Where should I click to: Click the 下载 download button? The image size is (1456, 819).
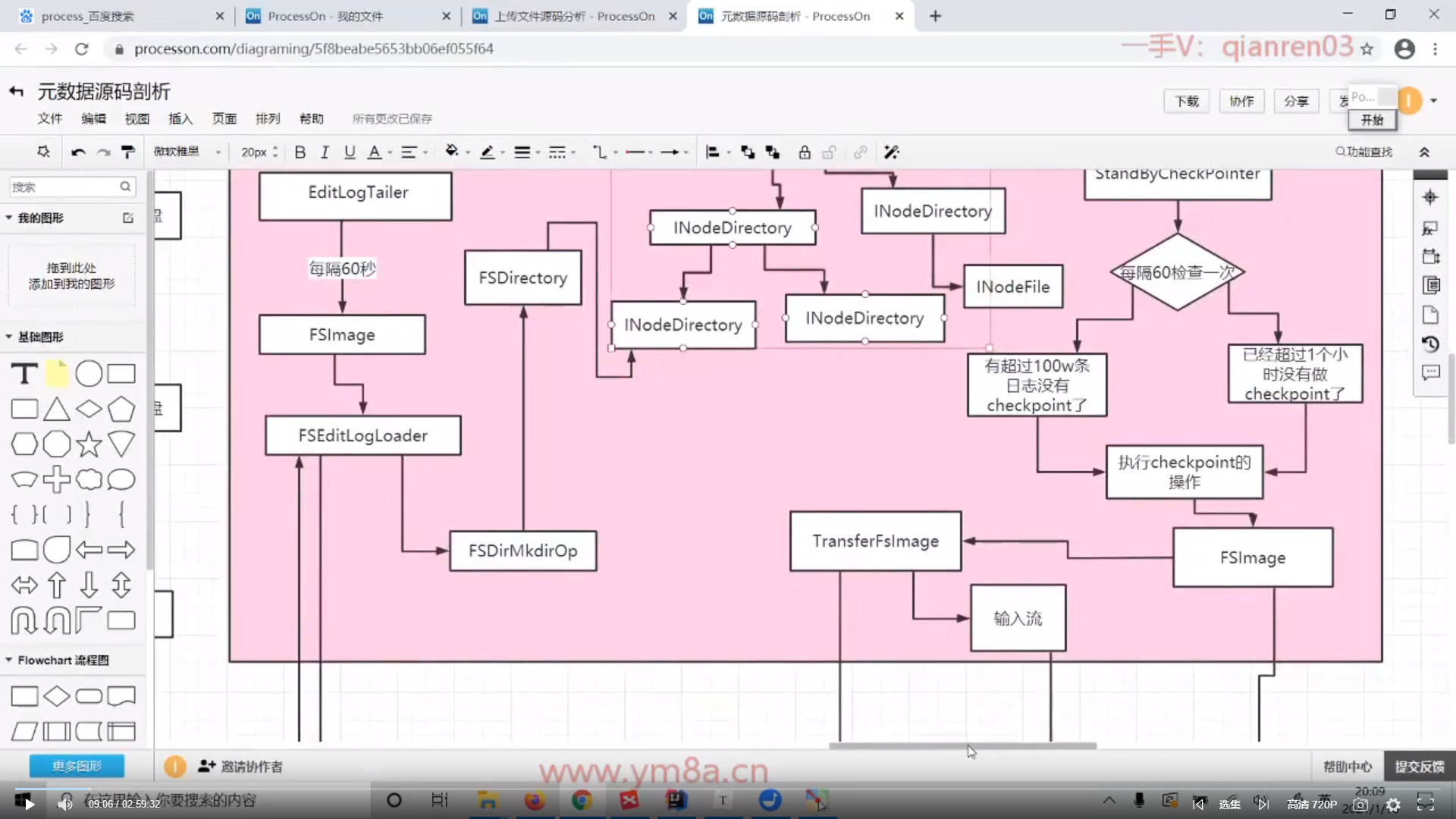click(x=1187, y=101)
